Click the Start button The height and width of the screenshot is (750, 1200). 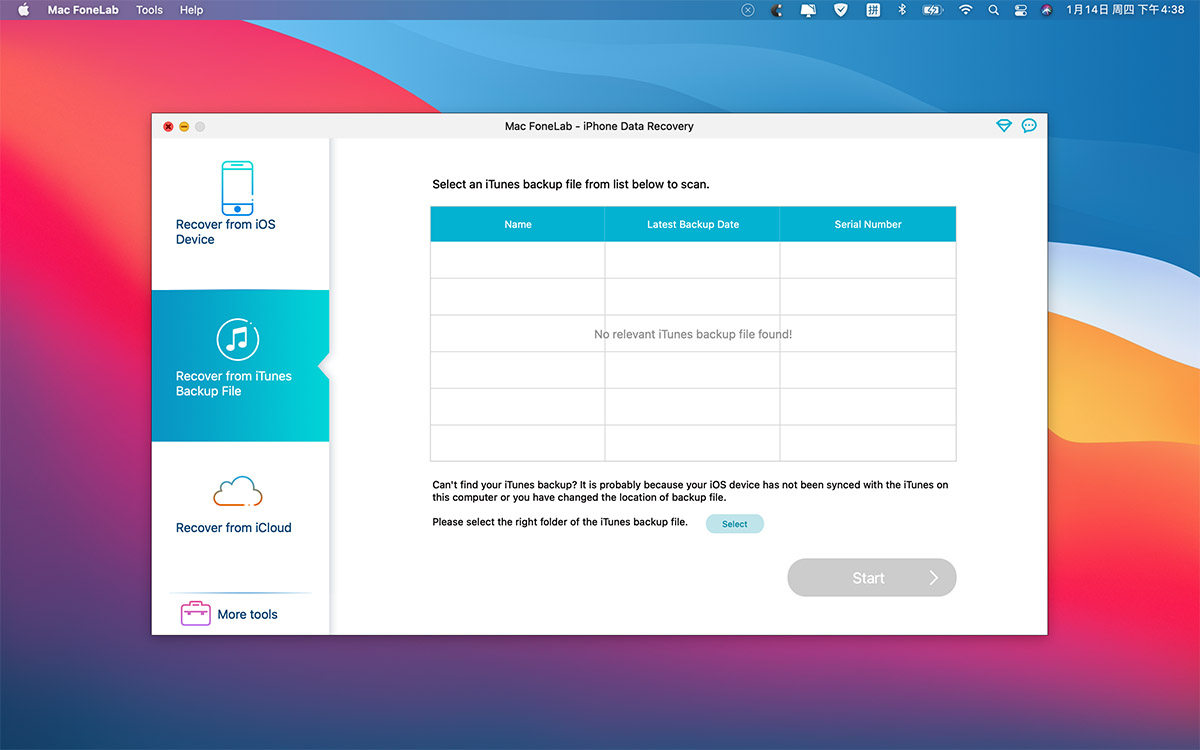point(872,578)
